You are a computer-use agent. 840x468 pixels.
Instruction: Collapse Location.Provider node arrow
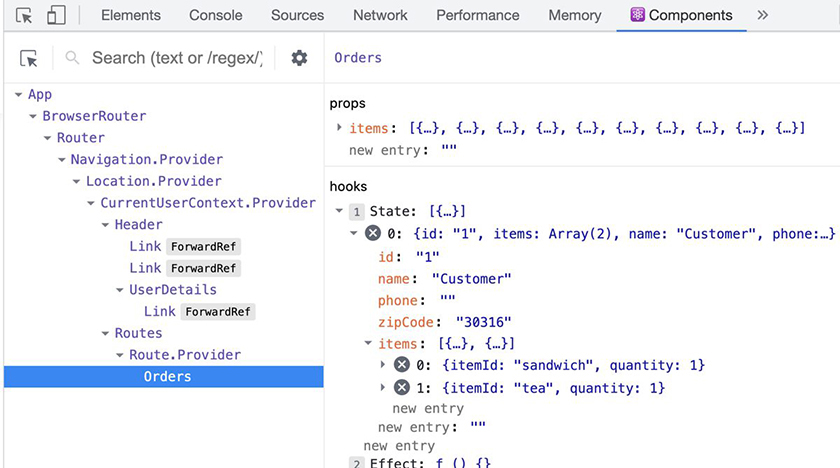click(x=76, y=182)
